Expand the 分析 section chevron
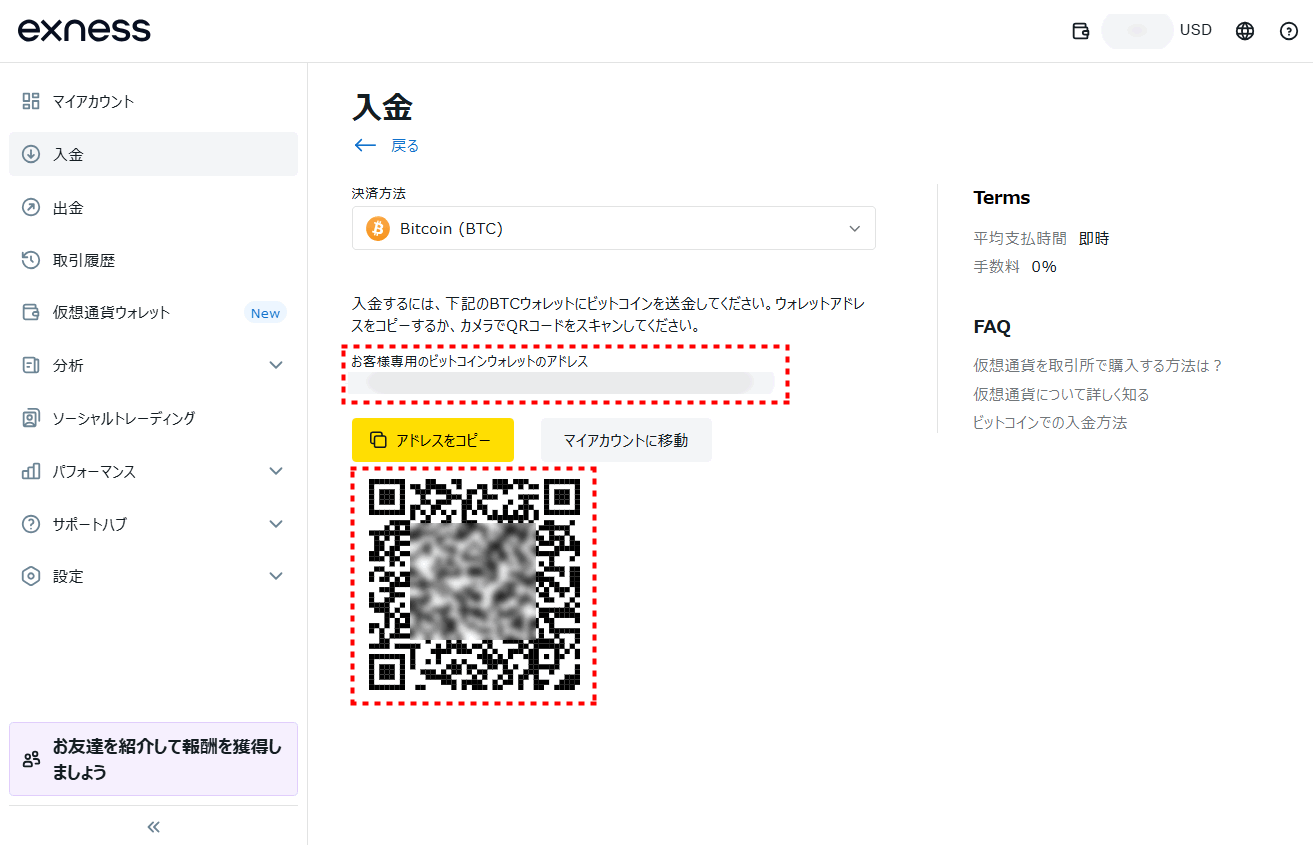The image size is (1313, 845). click(x=277, y=365)
